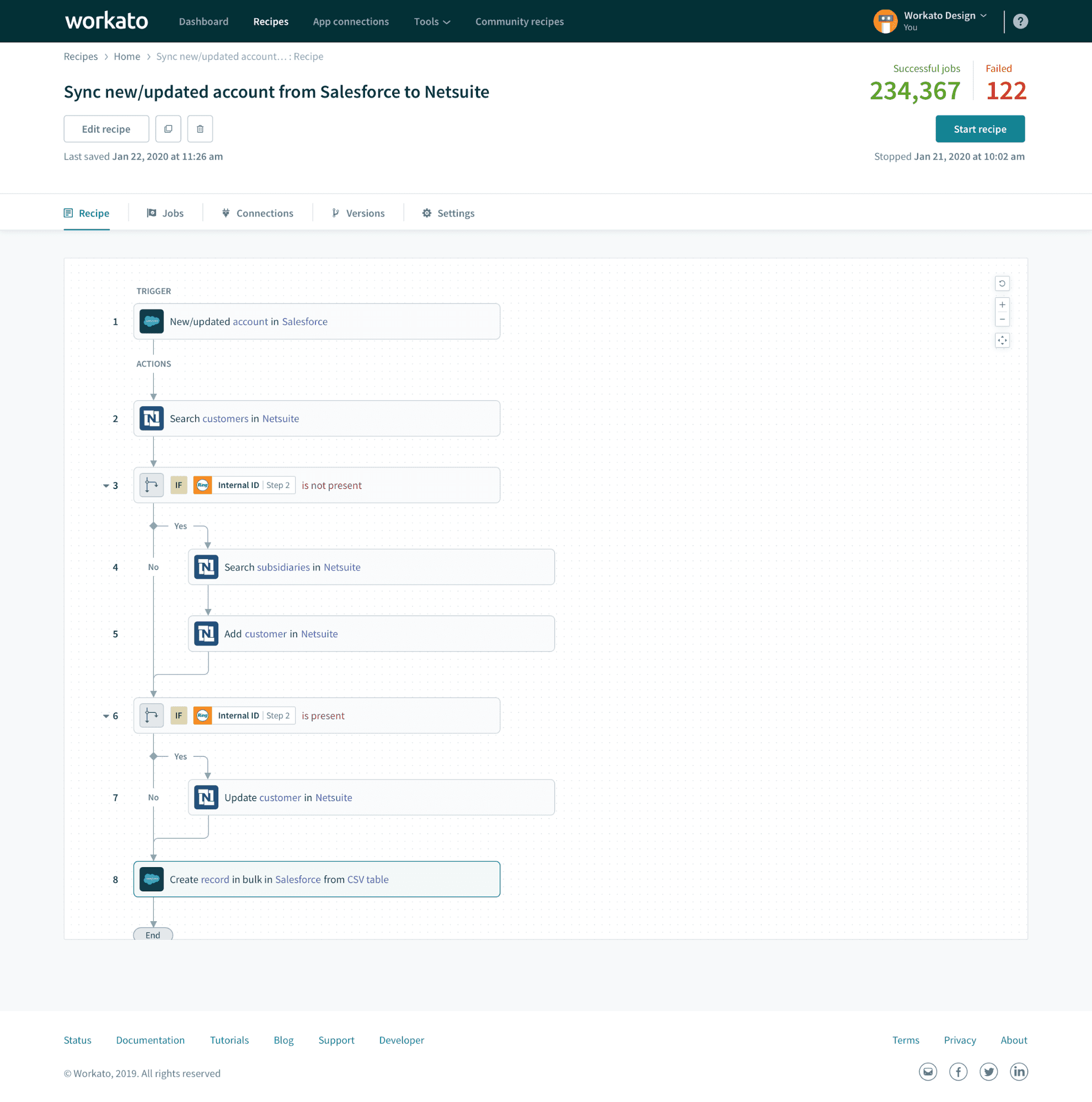Viewport: 1092px width, 1102px height.
Task: Click the delete recipe trash icon
Action: tap(200, 129)
